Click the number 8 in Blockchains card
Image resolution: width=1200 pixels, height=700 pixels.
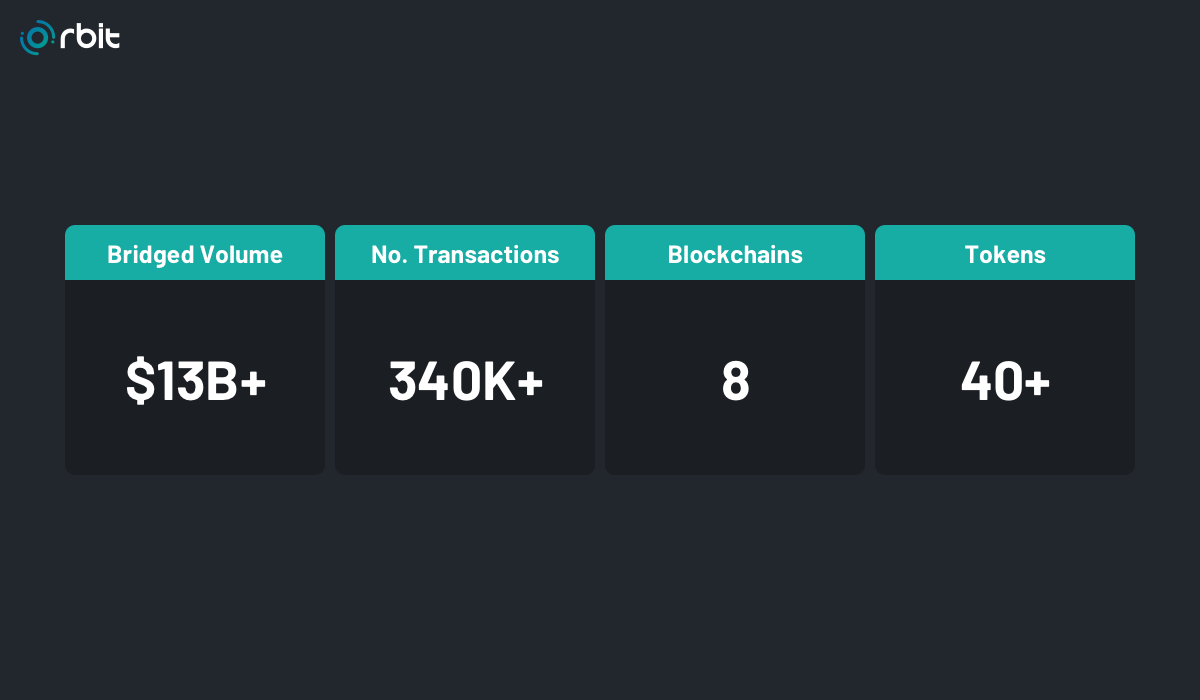click(x=735, y=381)
